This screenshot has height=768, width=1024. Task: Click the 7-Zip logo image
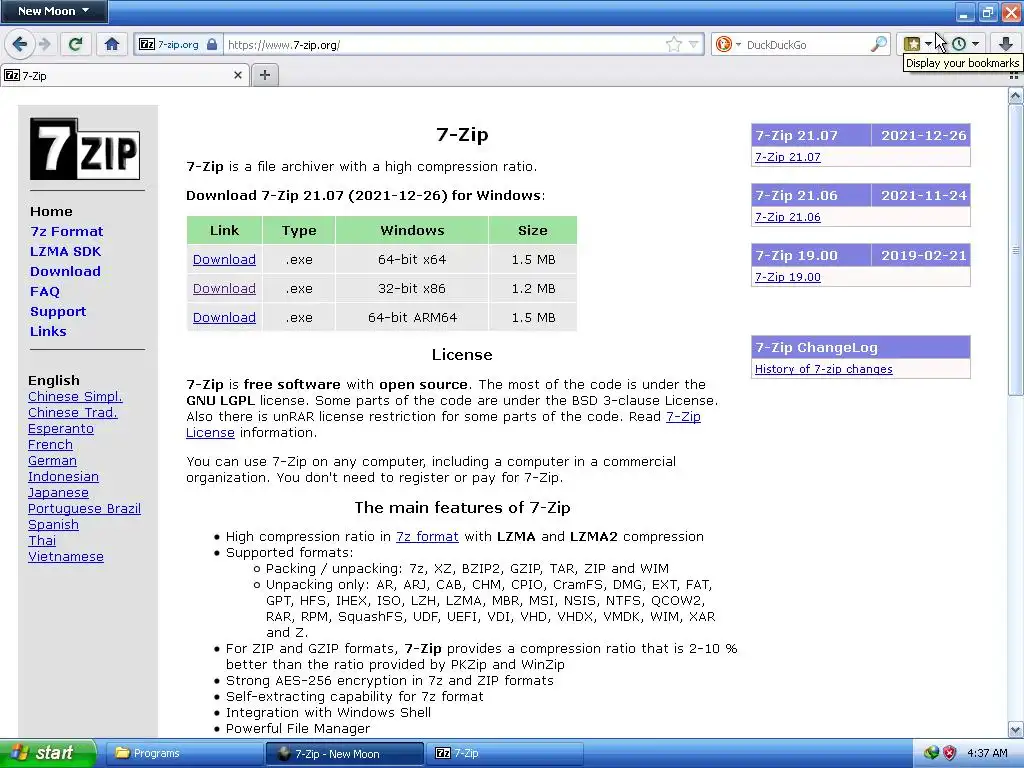85,149
